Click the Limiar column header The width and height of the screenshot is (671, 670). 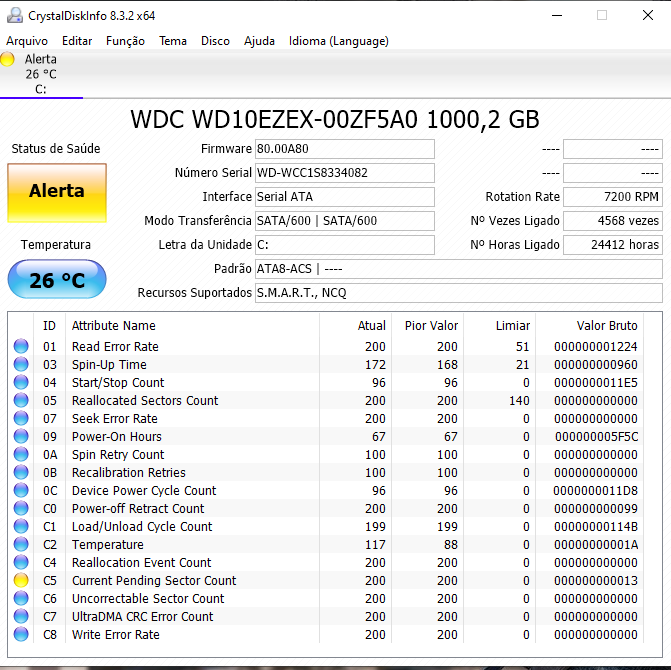click(499, 326)
